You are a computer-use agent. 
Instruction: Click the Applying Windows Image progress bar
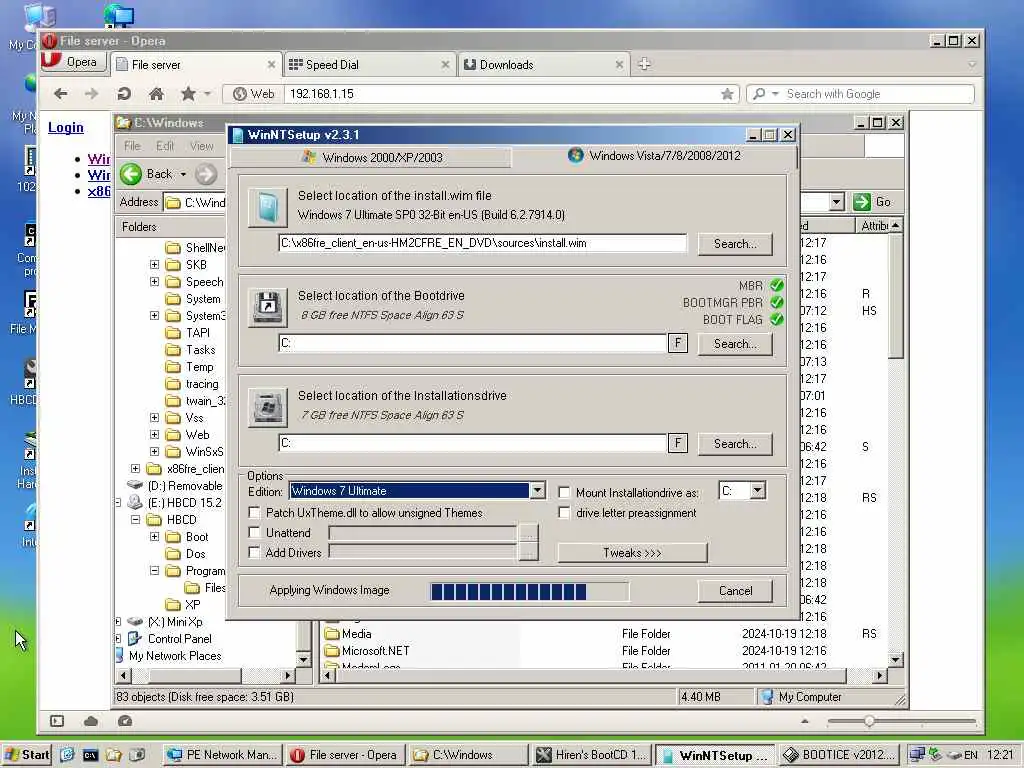click(530, 592)
